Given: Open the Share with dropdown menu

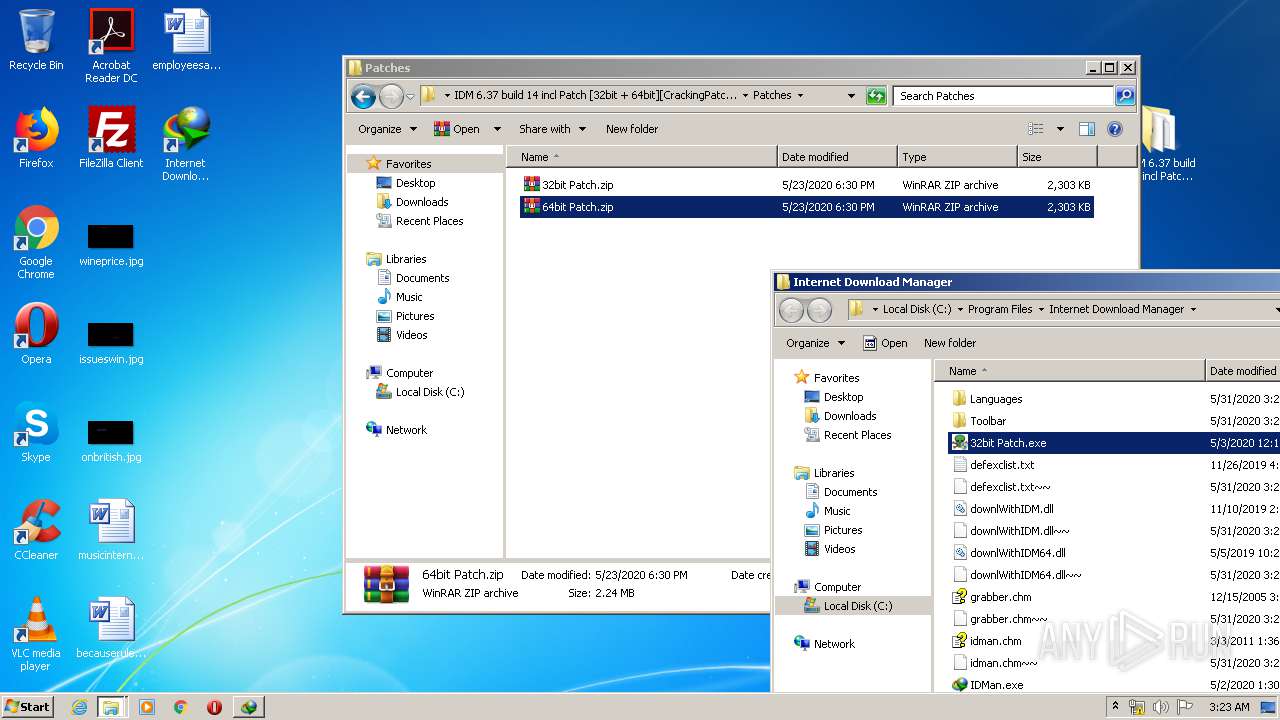Looking at the screenshot, I should tap(551, 129).
